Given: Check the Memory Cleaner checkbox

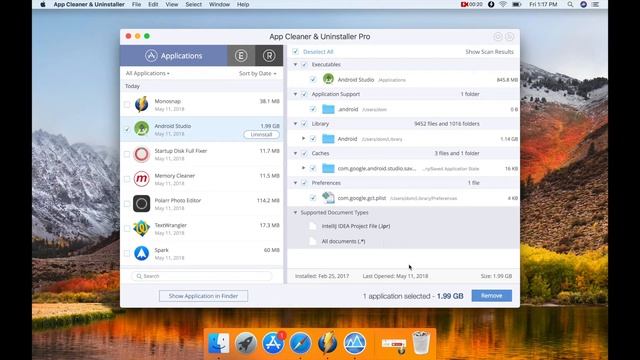Looking at the screenshot, I should [x=127, y=179].
